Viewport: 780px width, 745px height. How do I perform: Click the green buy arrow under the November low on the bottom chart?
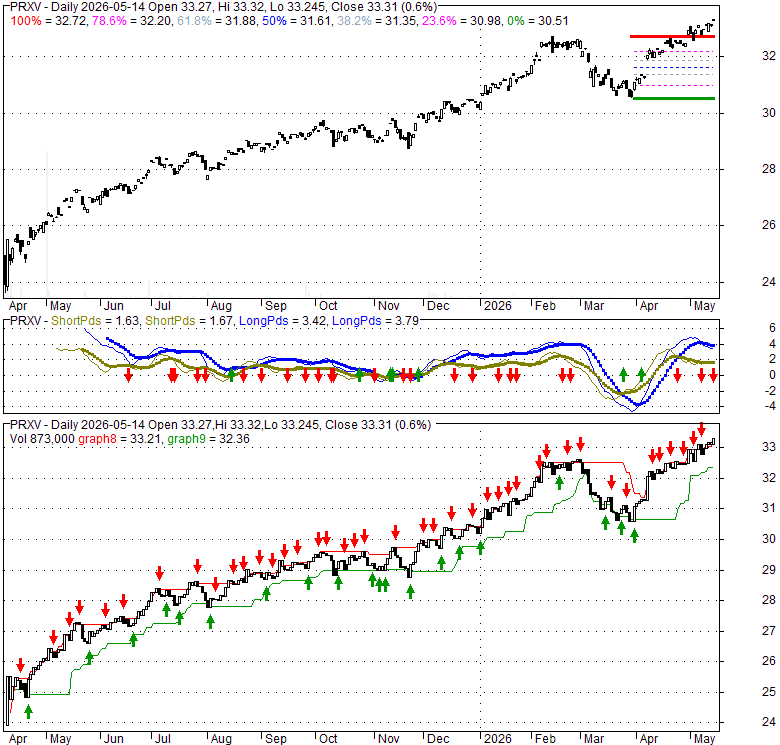[x=410, y=591]
